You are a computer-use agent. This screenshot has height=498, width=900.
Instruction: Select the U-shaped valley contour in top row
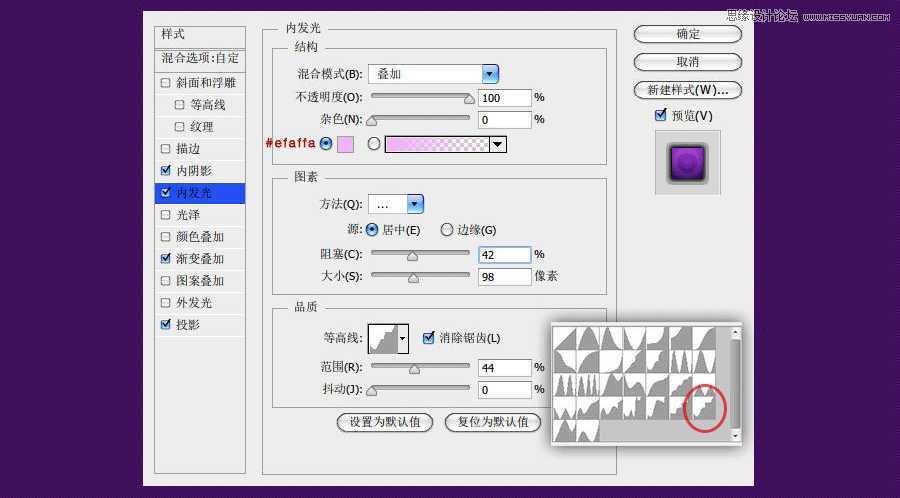pos(636,340)
